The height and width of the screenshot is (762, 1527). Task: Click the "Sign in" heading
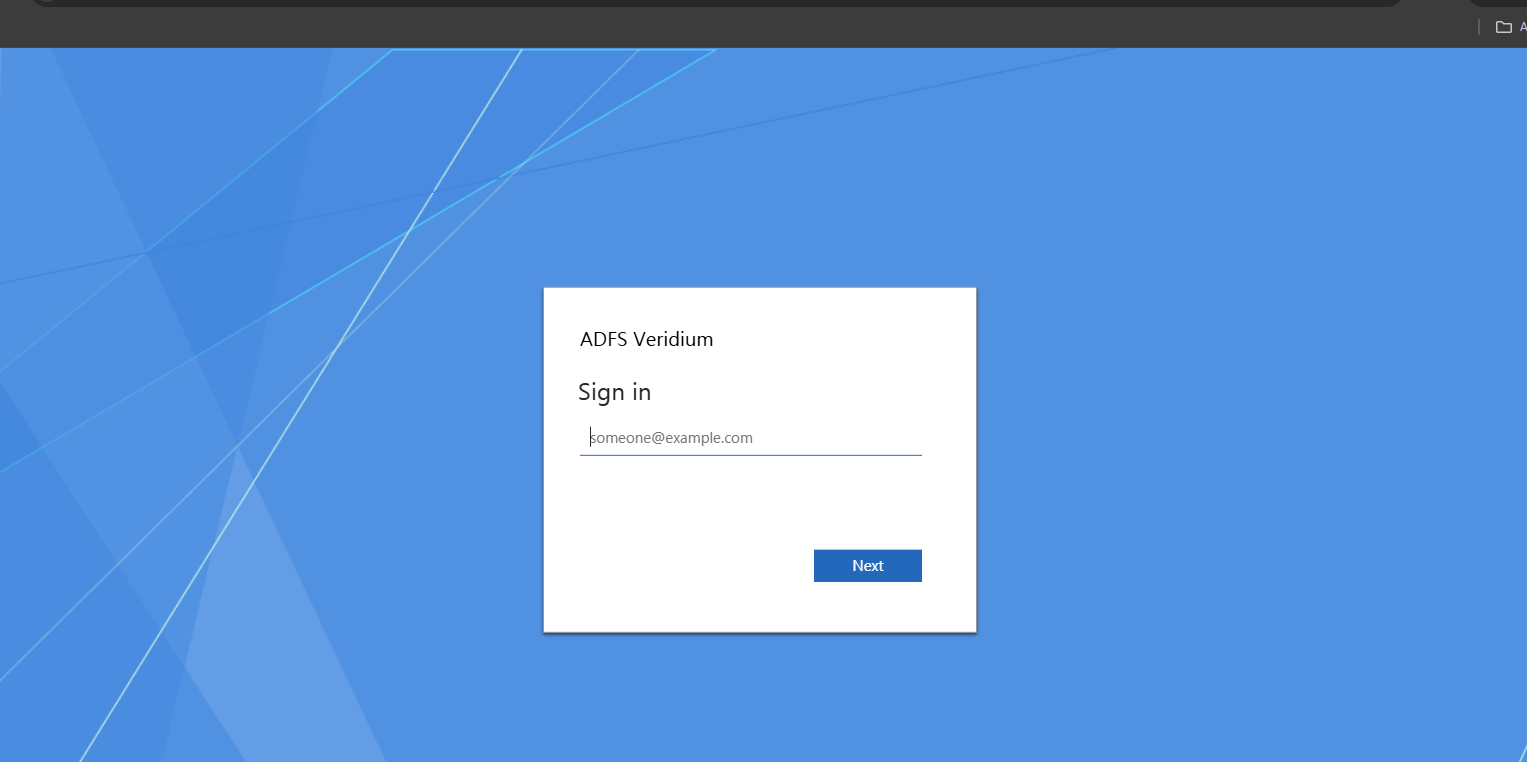[x=615, y=392]
